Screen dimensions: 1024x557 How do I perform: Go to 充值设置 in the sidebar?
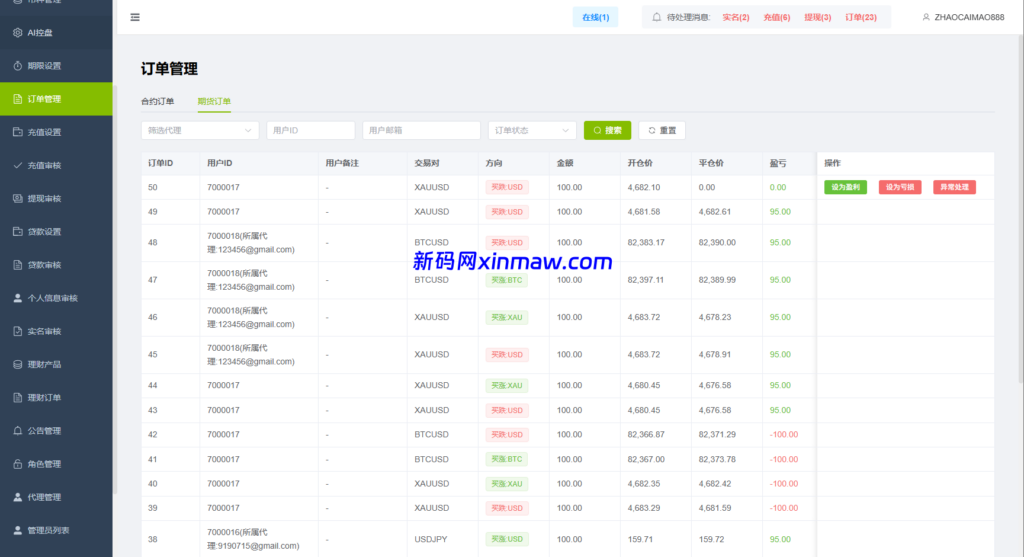(x=56, y=132)
